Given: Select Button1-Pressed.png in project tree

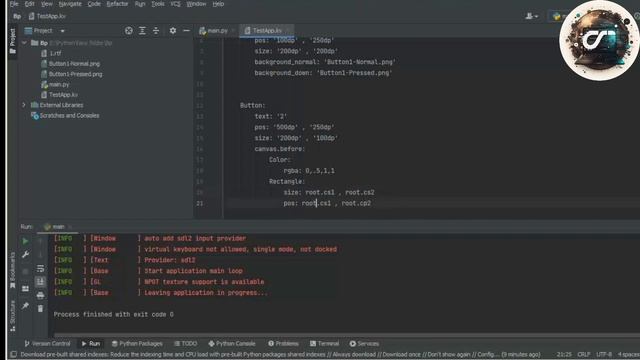Looking at the screenshot, I should click(71, 74).
